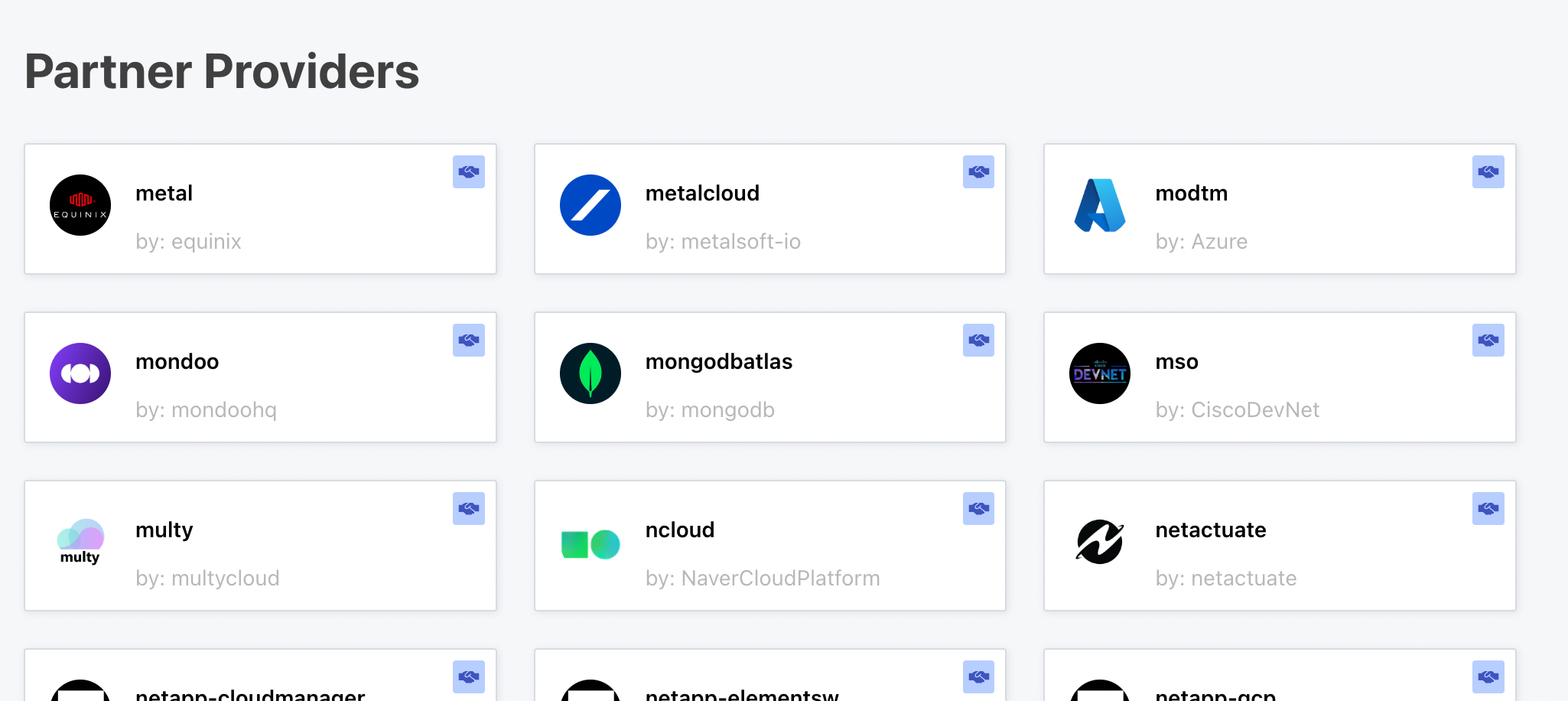Click the 'by: multycloud' author text

coord(207,579)
